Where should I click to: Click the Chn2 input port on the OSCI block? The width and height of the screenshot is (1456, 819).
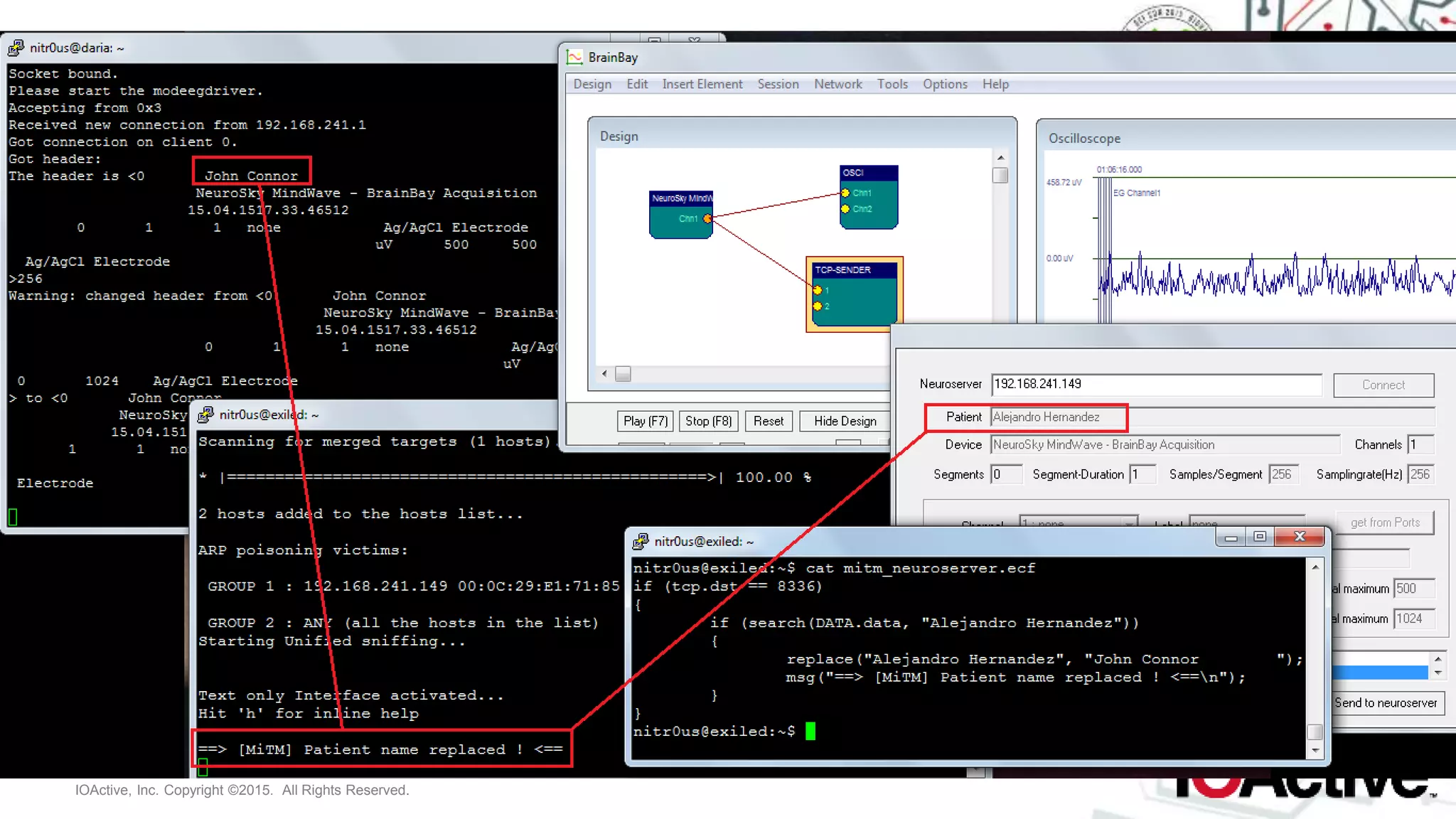pyautogui.click(x=845, y=209)
